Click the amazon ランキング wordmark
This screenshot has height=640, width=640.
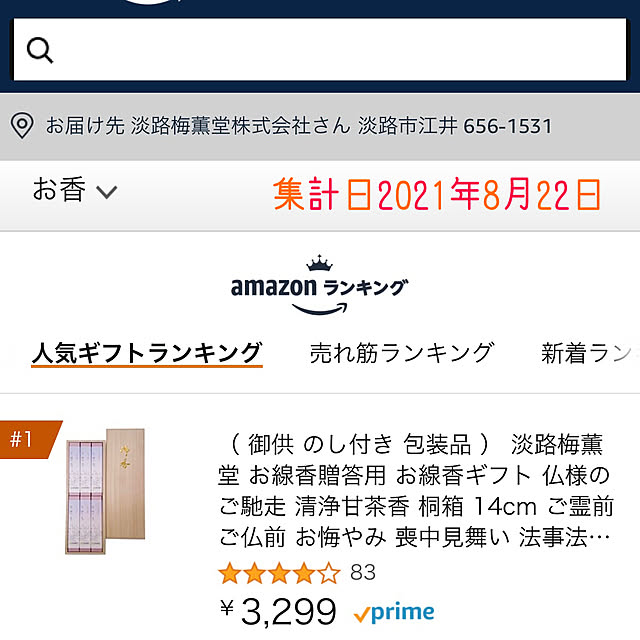pos(319,288)
